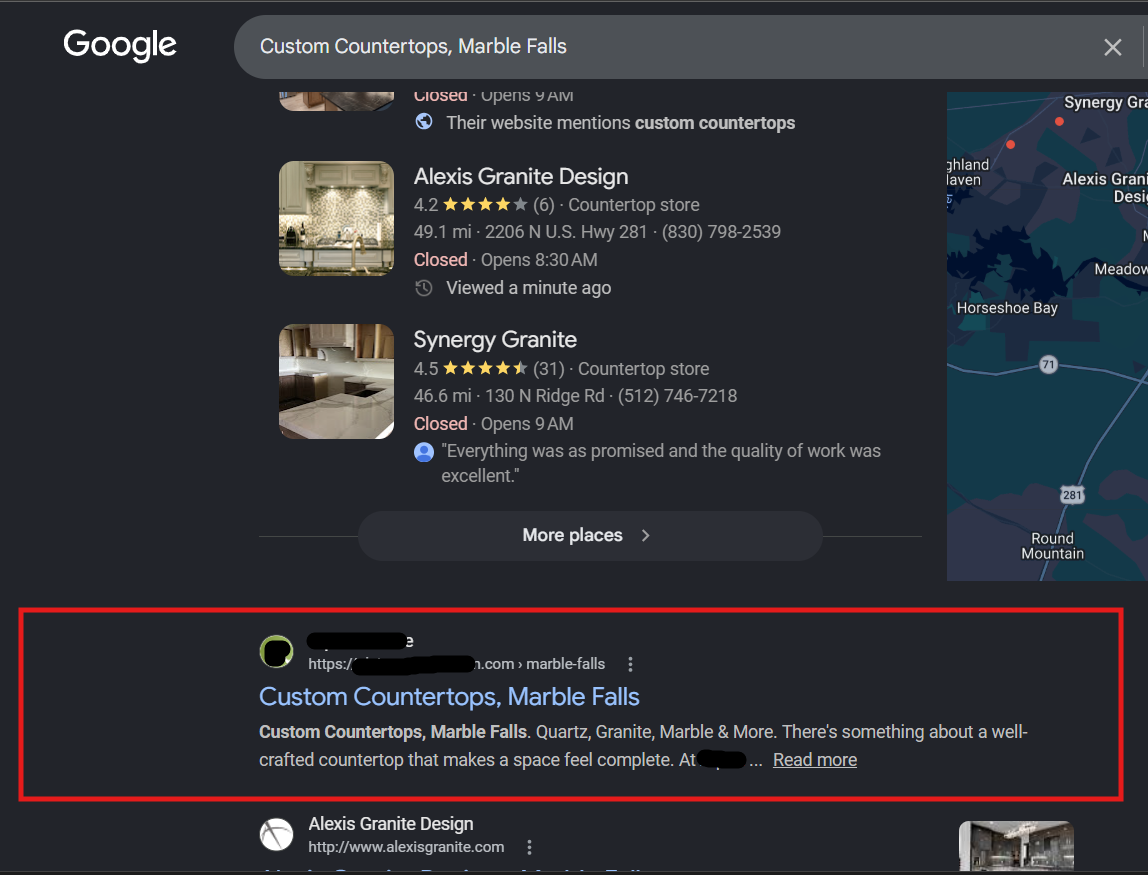Screen dimensions: 1148x875
Task: Click the review quote Everything was as promised
Action: click(x=661, y=463)
